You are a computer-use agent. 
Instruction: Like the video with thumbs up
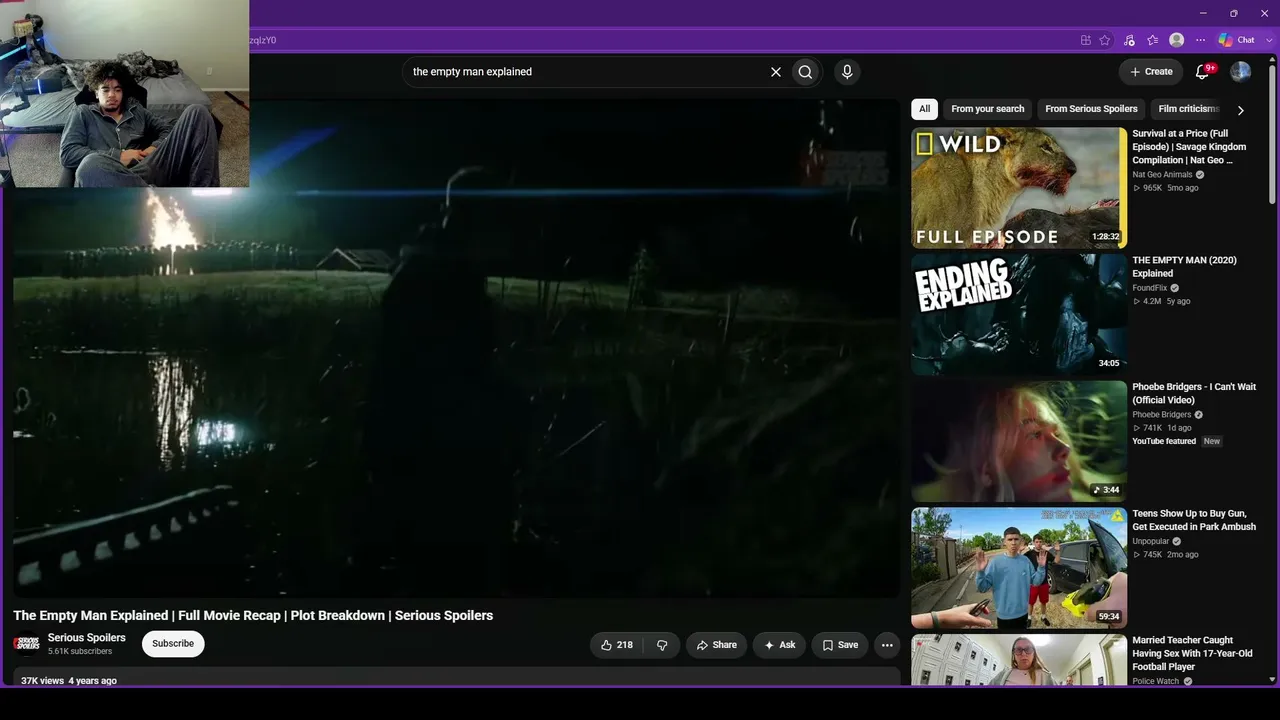tap(617, 645)
